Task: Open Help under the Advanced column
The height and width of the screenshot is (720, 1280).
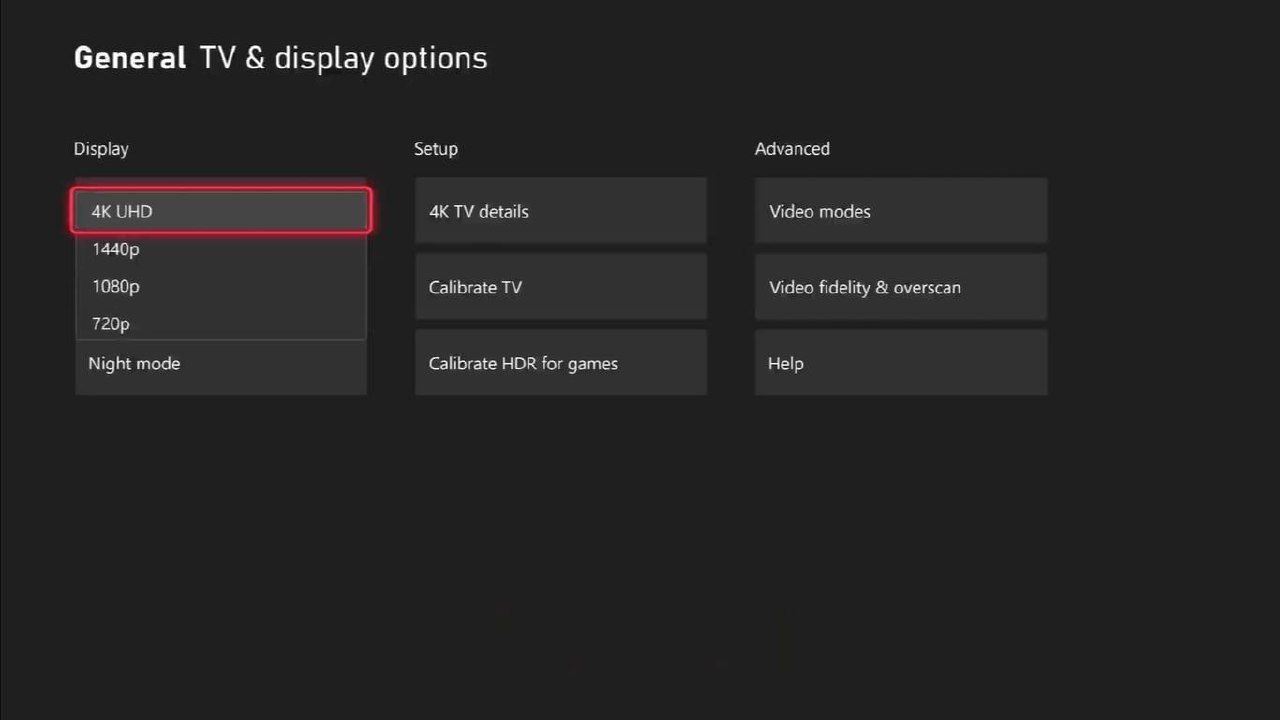Action: tap(900, 363)
